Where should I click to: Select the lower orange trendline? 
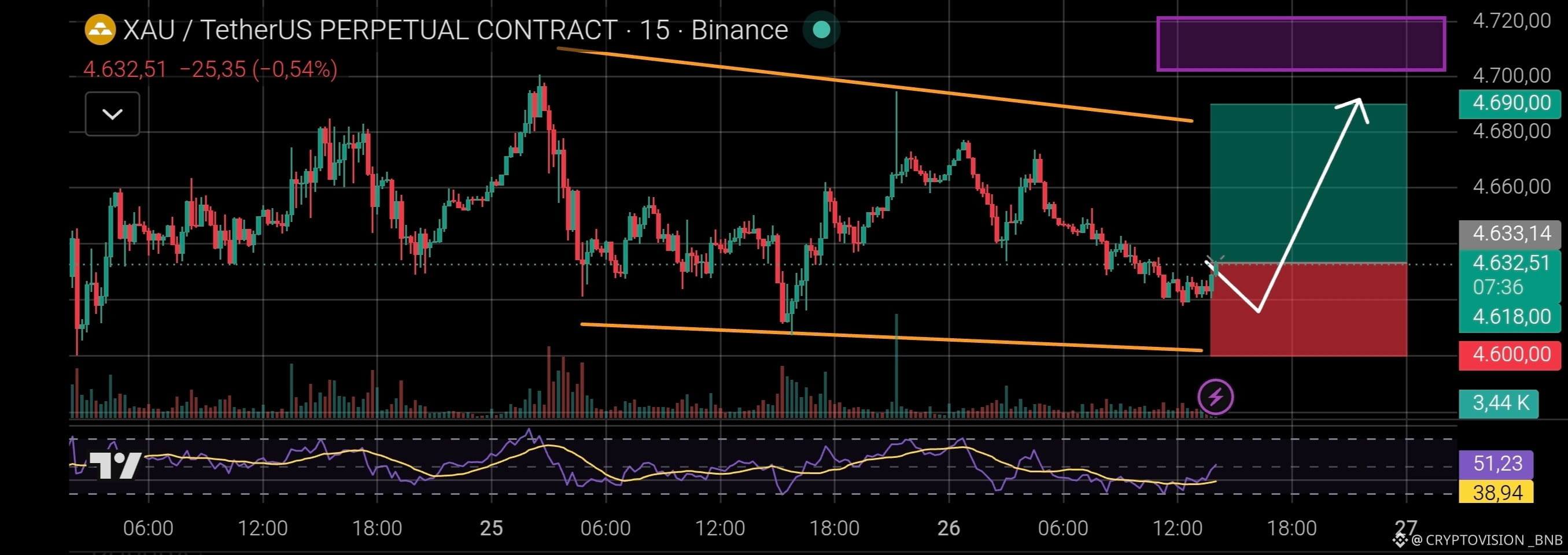point(892,337)
